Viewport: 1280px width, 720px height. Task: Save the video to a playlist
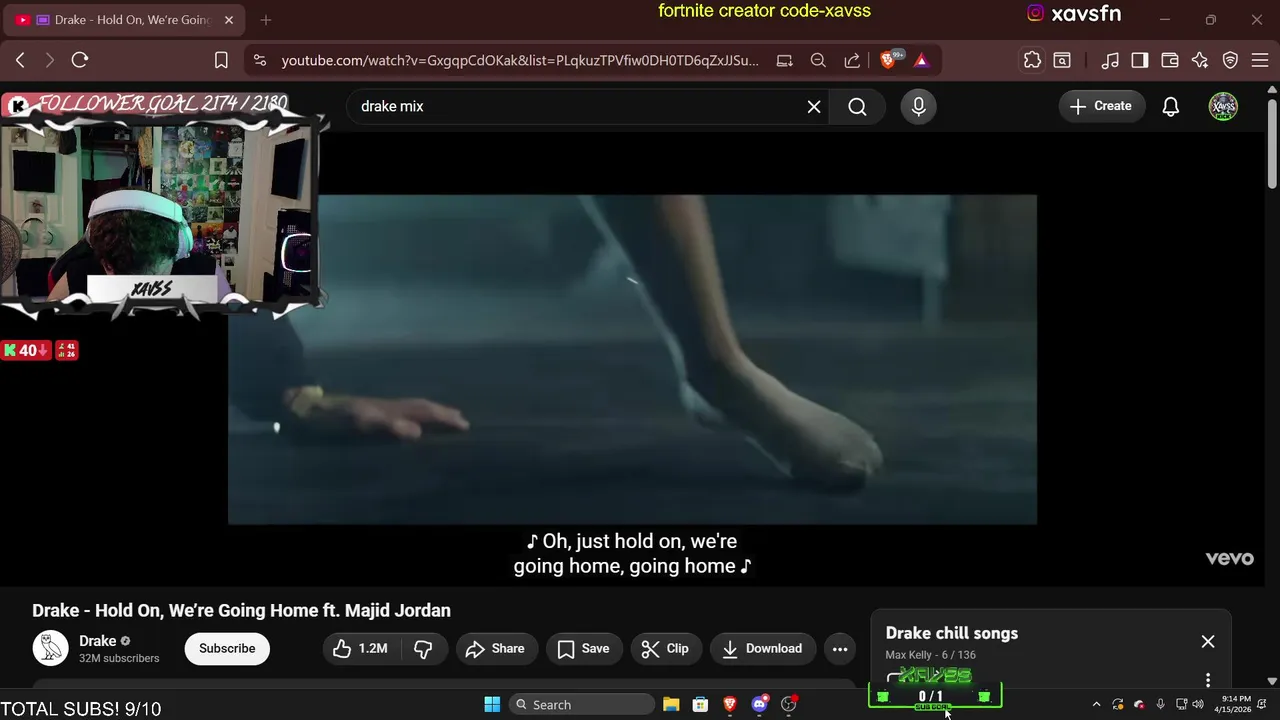584,649
